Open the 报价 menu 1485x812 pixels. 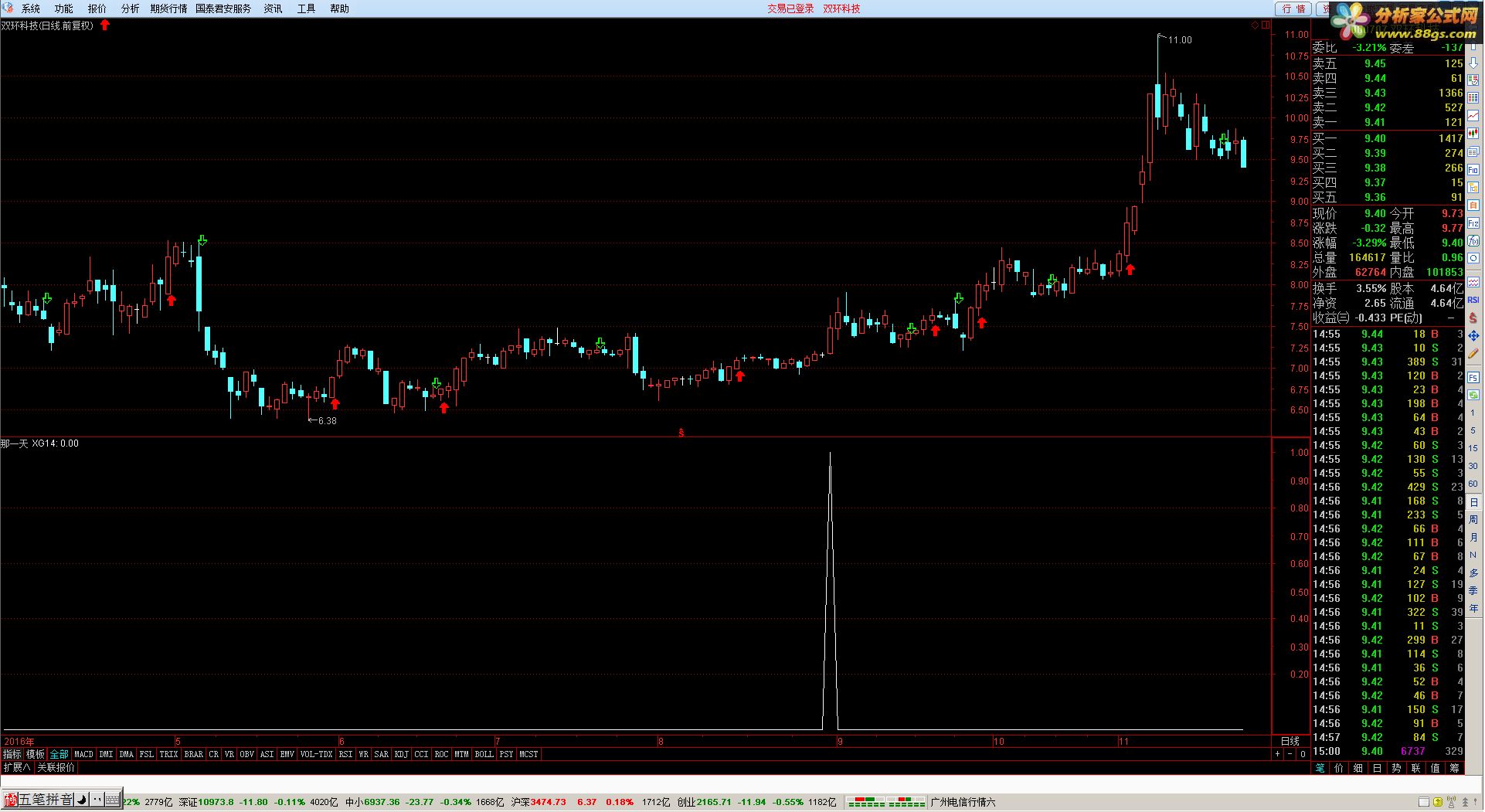point(97,8)
